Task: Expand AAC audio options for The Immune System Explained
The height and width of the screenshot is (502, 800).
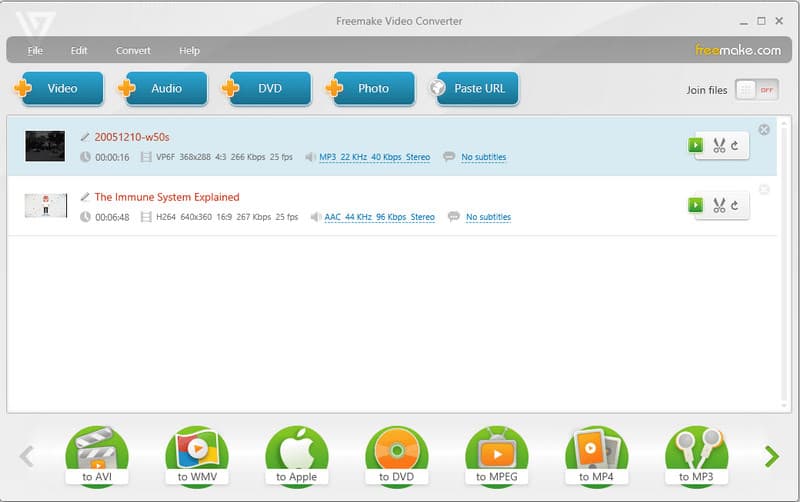Action: tap(379, 217)
